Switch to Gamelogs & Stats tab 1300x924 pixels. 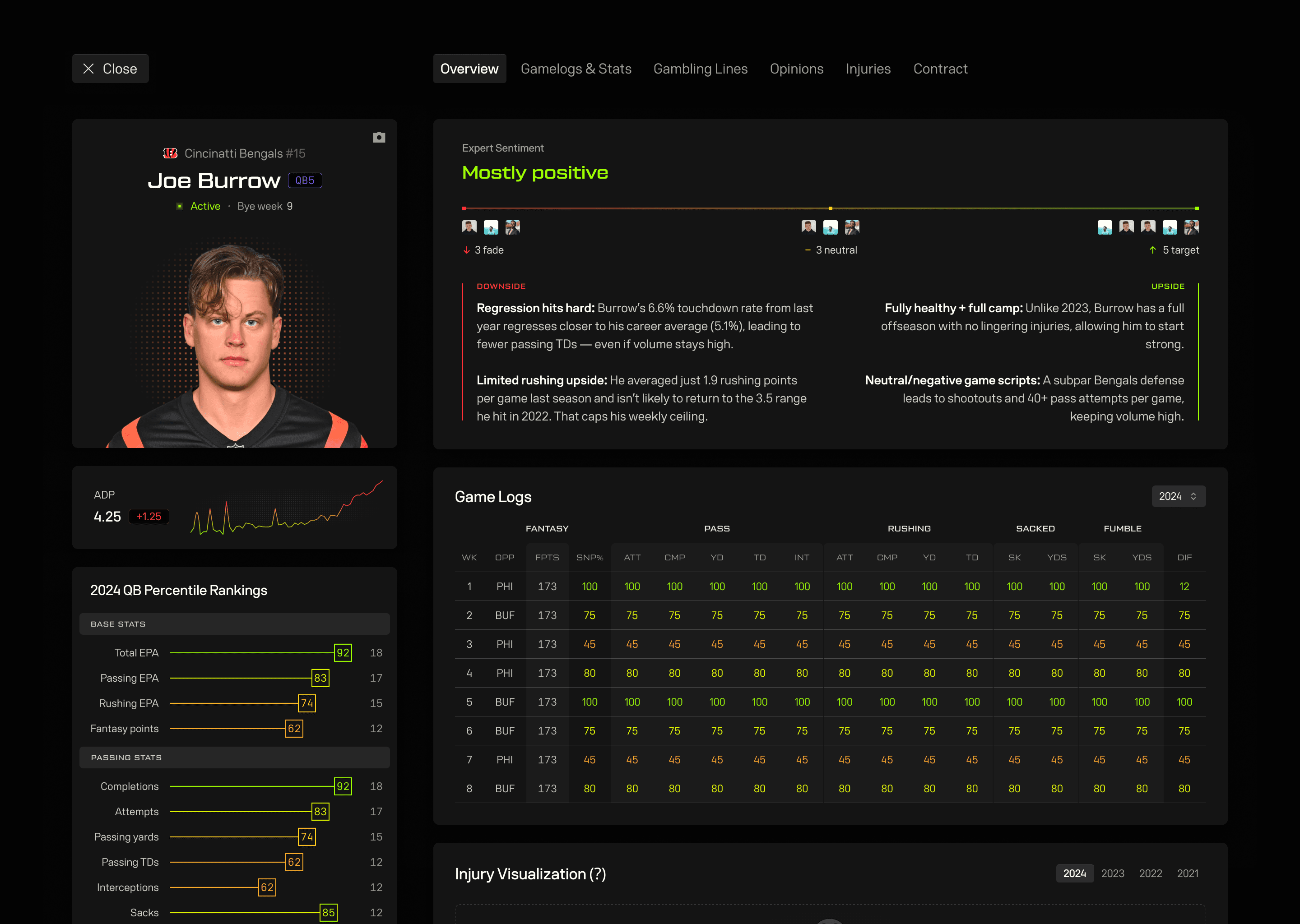(576, 69)
